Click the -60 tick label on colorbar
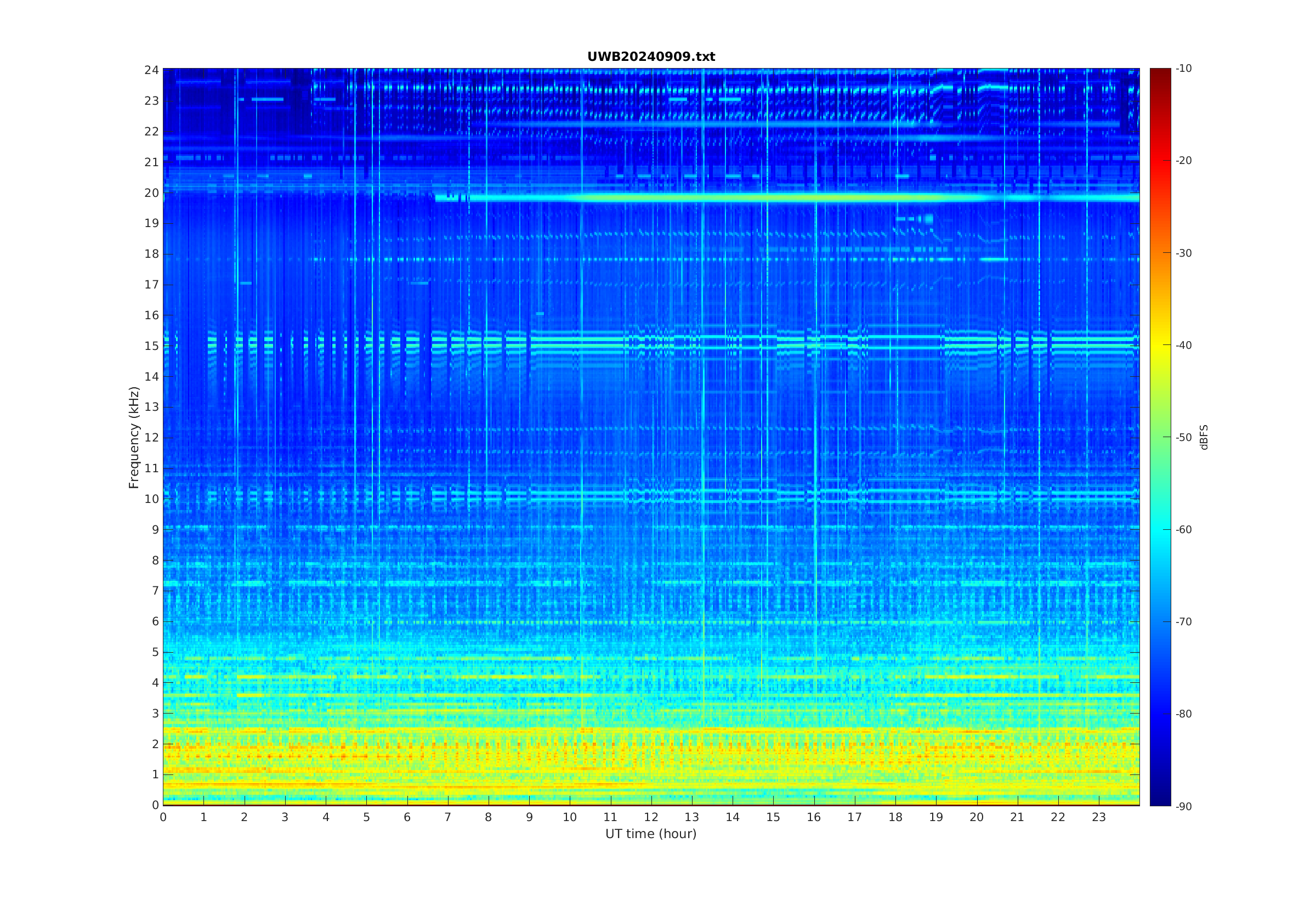1316x905 pixels. 1183,530
